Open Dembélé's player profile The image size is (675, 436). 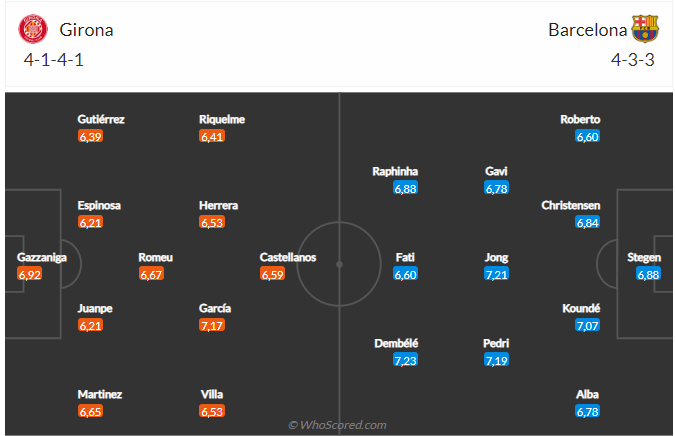(396, 343)
